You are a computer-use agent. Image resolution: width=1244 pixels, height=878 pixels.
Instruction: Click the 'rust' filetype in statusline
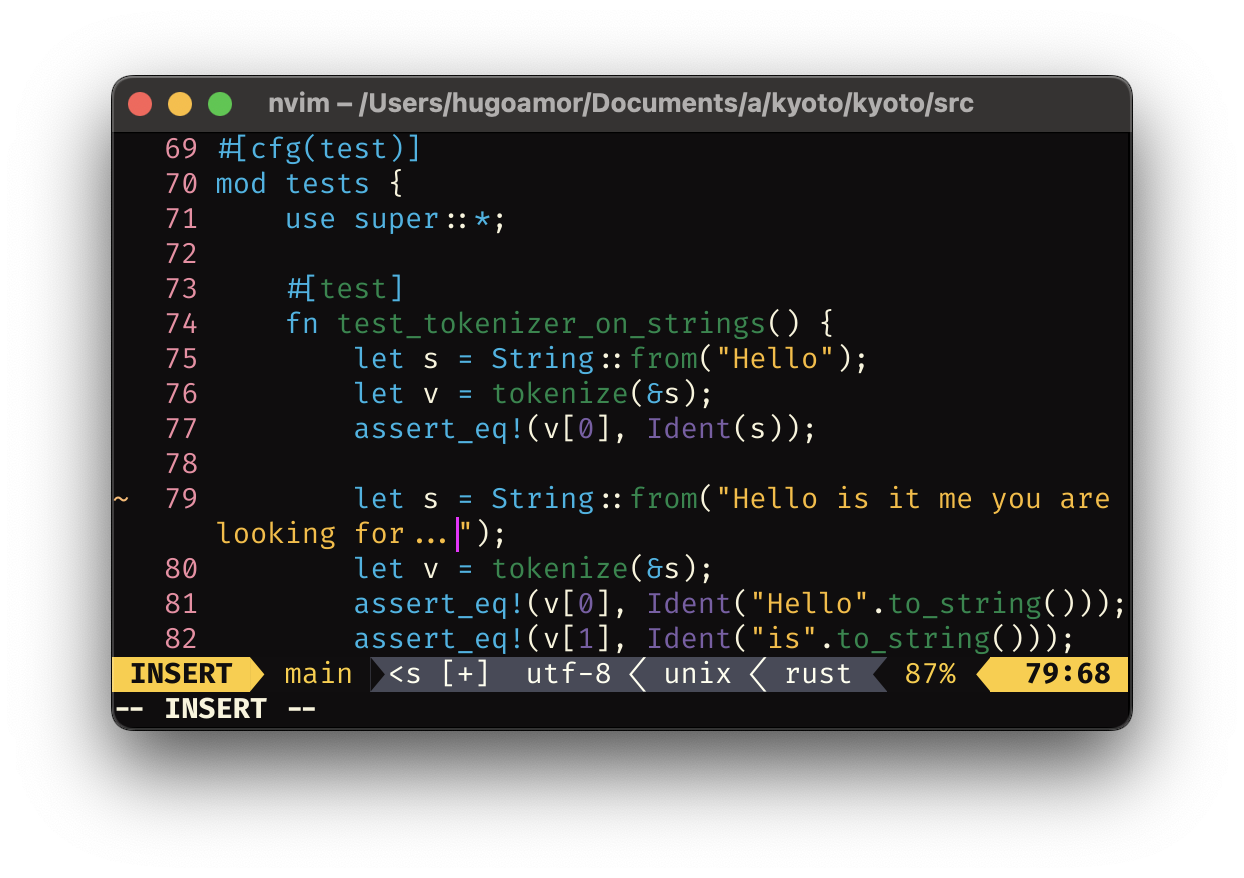click(x=818, y=674)
